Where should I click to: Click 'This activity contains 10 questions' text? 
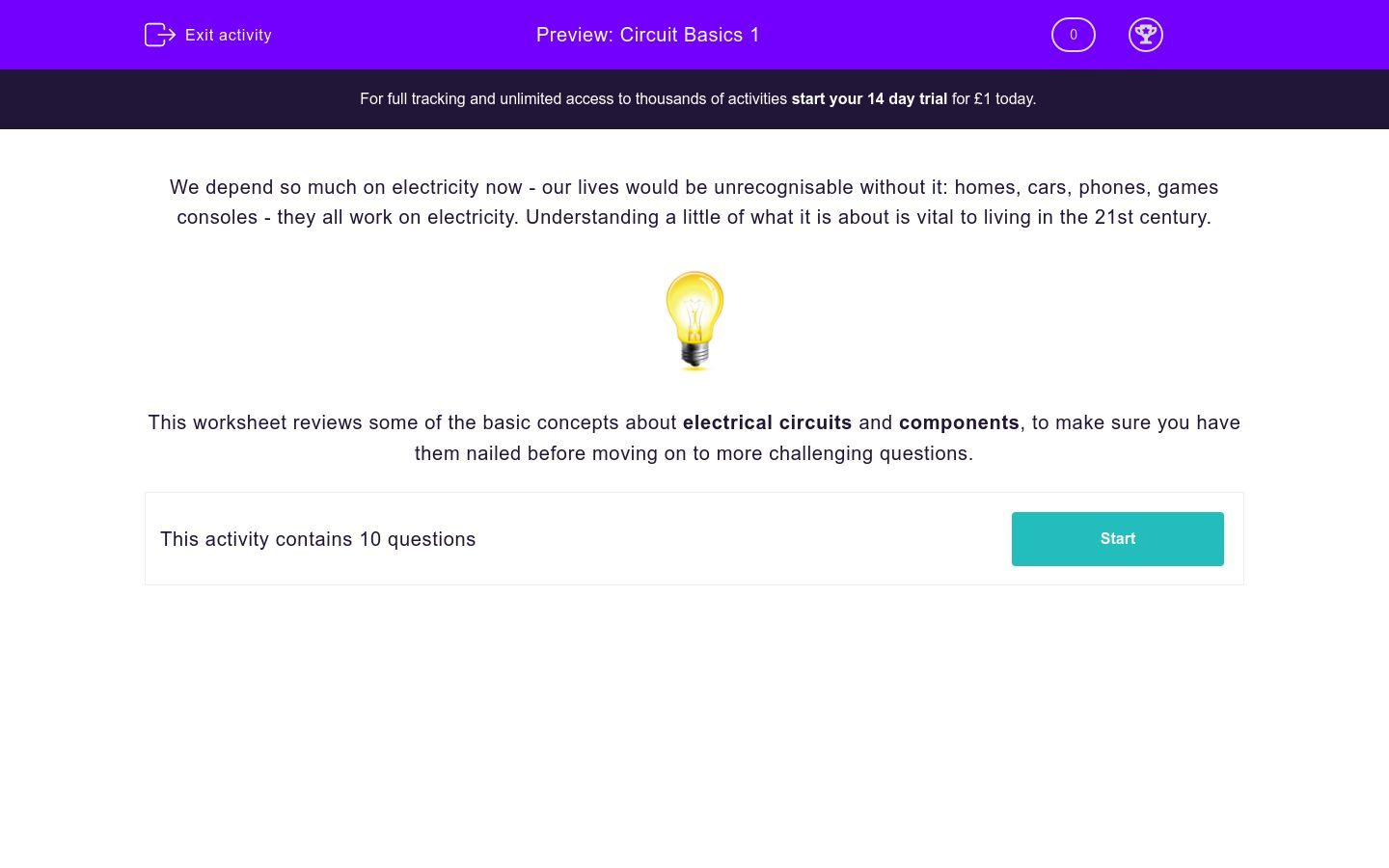(318, 539)
